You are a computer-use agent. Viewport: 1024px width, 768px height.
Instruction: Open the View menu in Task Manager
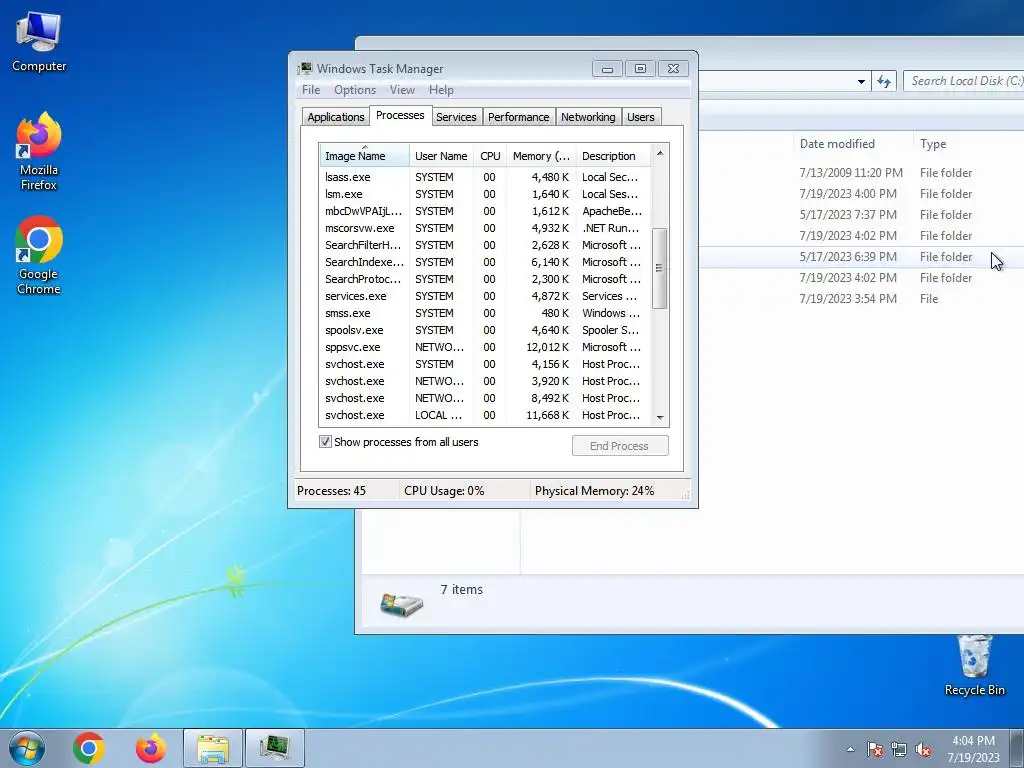(402, 90)
